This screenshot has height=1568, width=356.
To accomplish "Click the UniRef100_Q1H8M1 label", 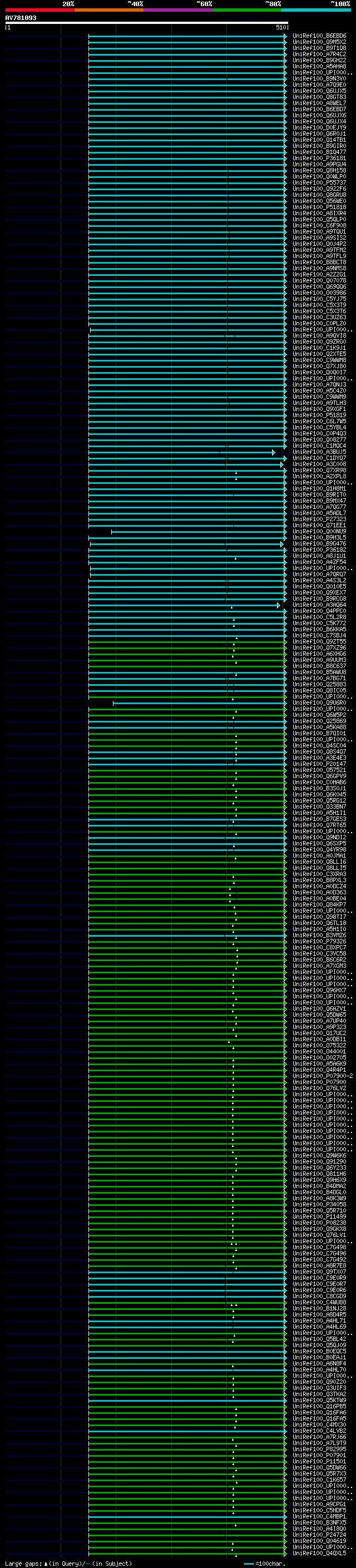I will pos(319,489).
